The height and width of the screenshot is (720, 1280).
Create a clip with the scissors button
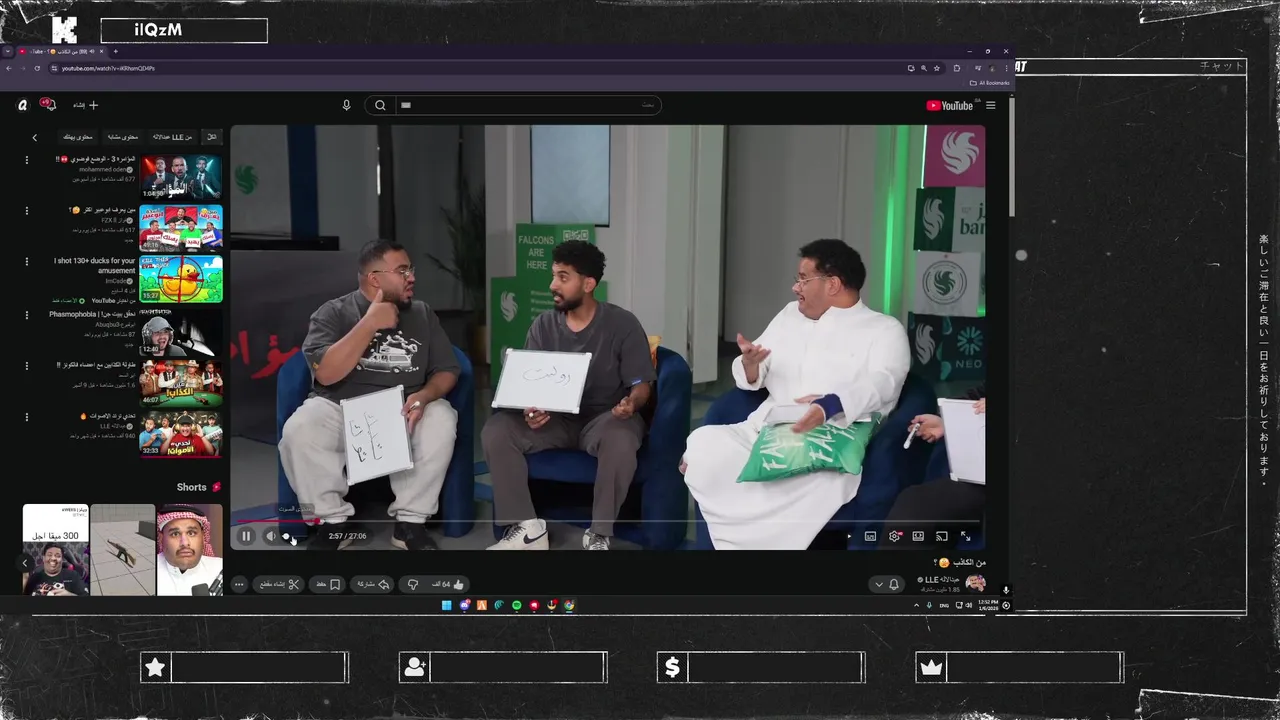(x=280, y=584)
